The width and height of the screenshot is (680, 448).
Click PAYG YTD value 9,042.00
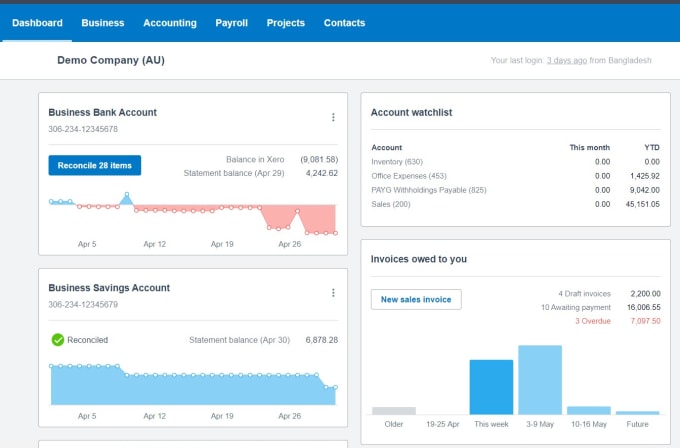644,190
